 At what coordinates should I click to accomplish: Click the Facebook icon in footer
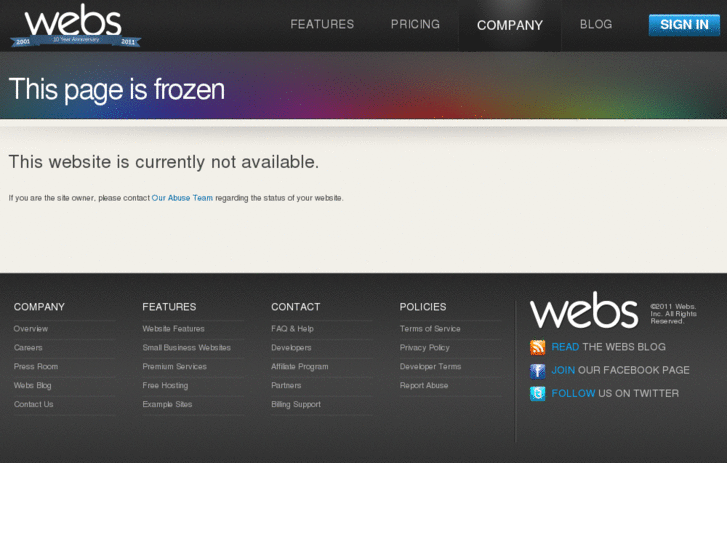tap(537, 371)
